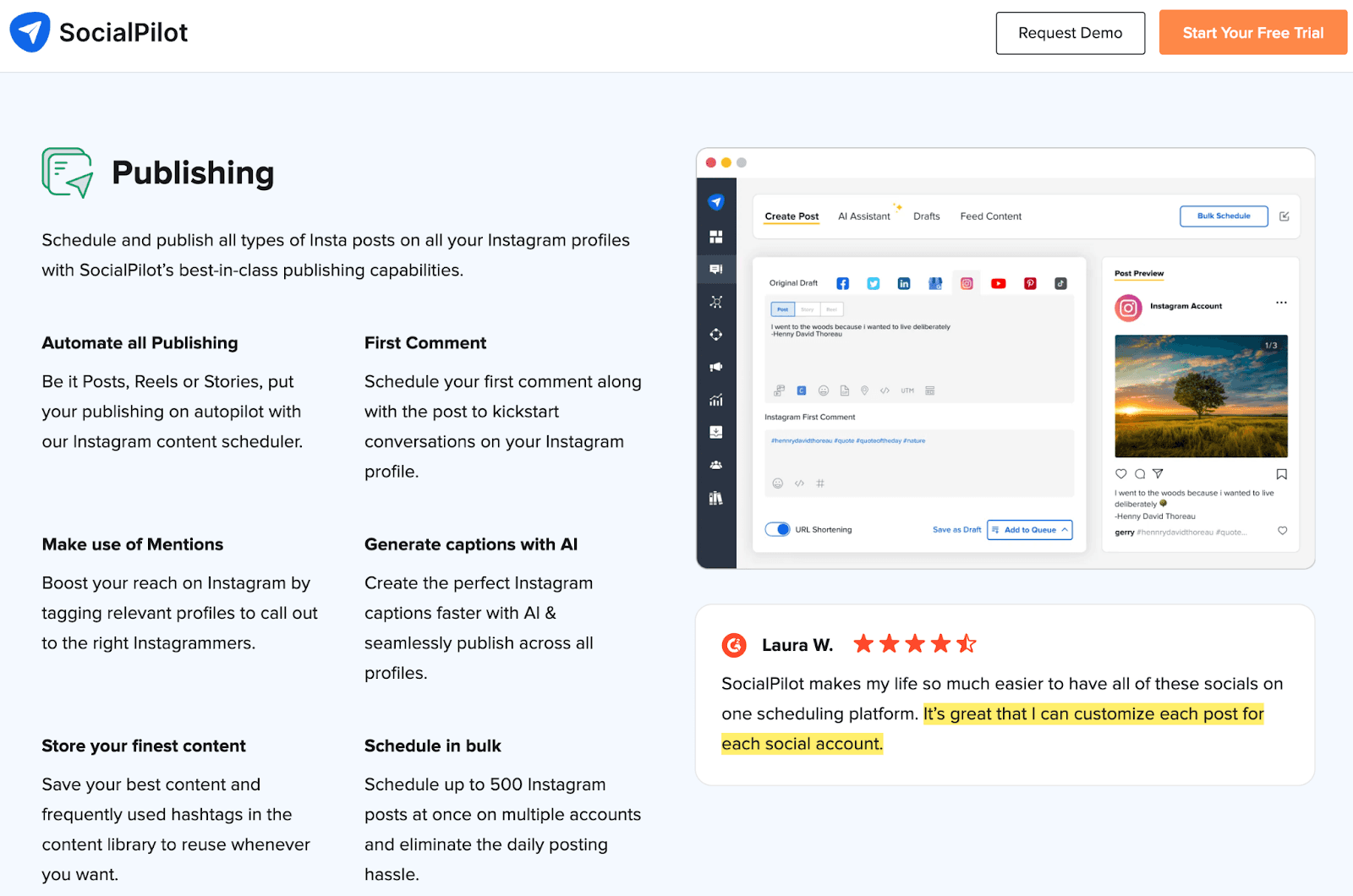The width and height of the screenshot is (1353, 896).
Task: Click the like heart under preview image
Action: pyautogui.click(x=1121, y=474)
